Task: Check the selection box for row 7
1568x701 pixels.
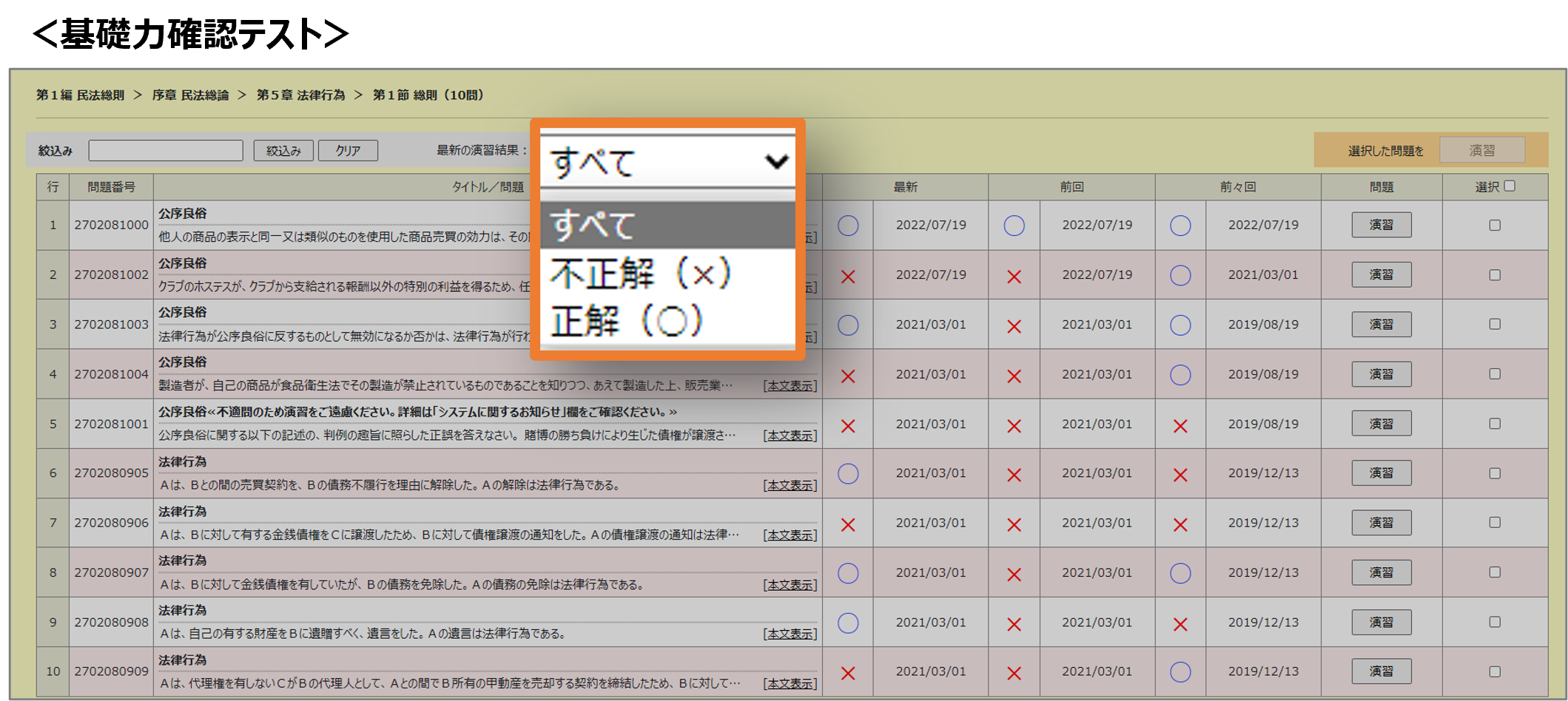Action: tap(1495, 522)
